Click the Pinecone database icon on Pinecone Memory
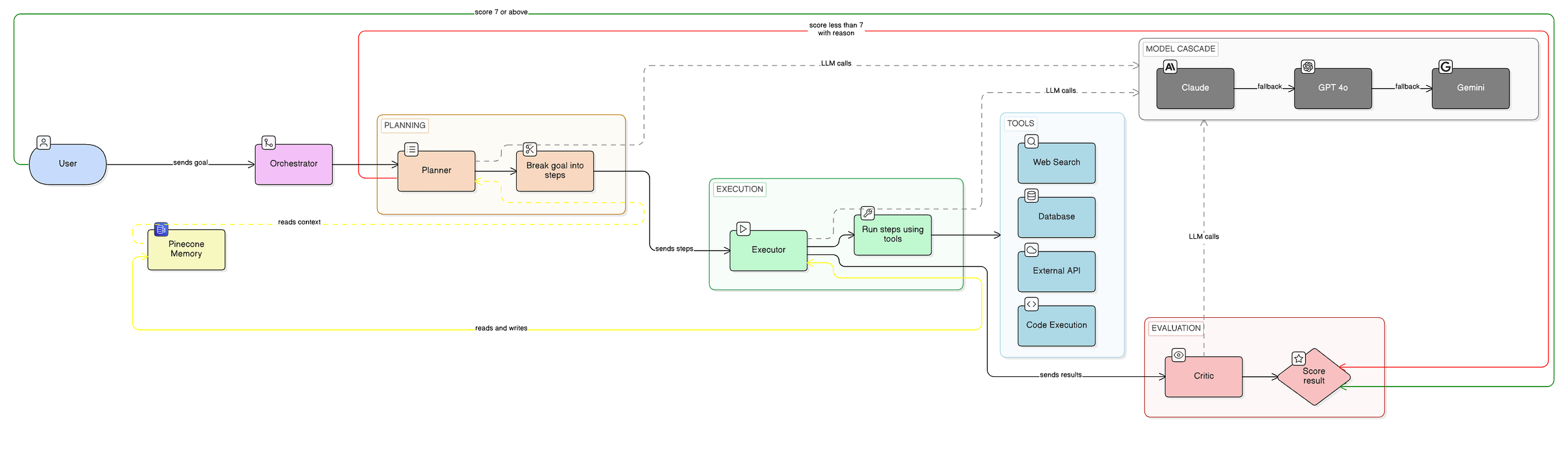The image size is (1568, 471). [x=161, y=229]
